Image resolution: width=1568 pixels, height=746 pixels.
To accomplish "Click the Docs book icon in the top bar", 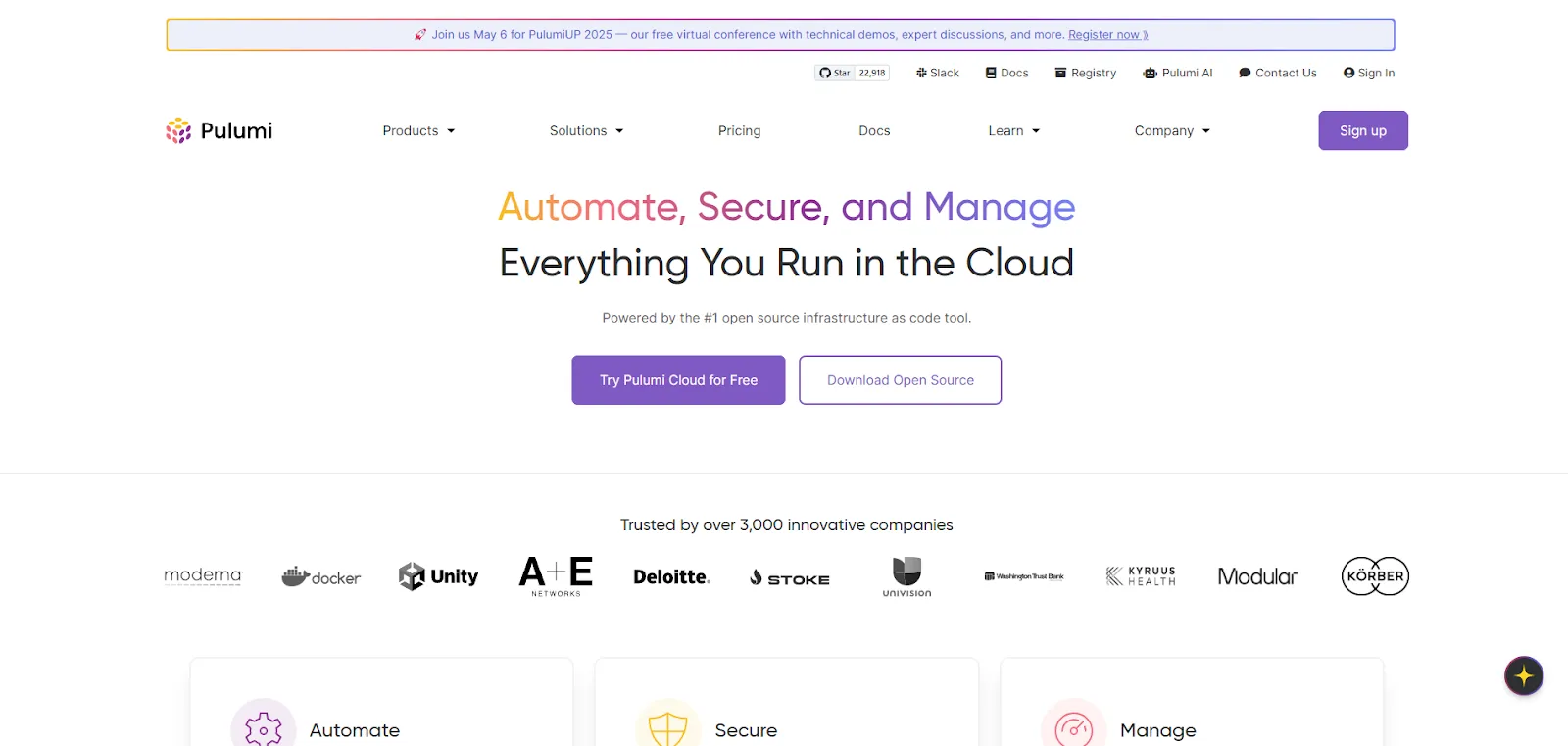I will click(x=991, y=73).
